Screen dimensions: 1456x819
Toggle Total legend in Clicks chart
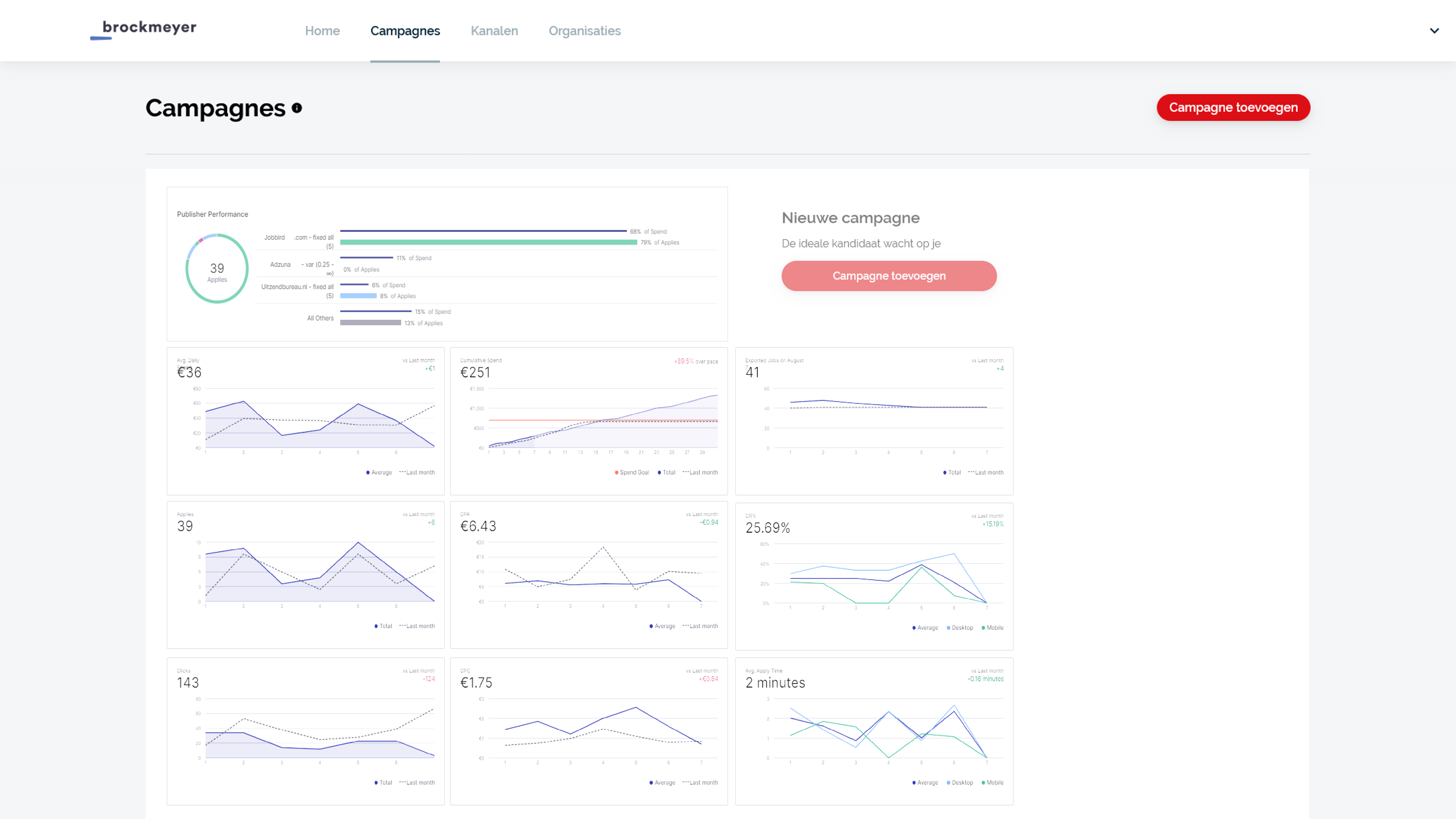[x=383, y=783]
